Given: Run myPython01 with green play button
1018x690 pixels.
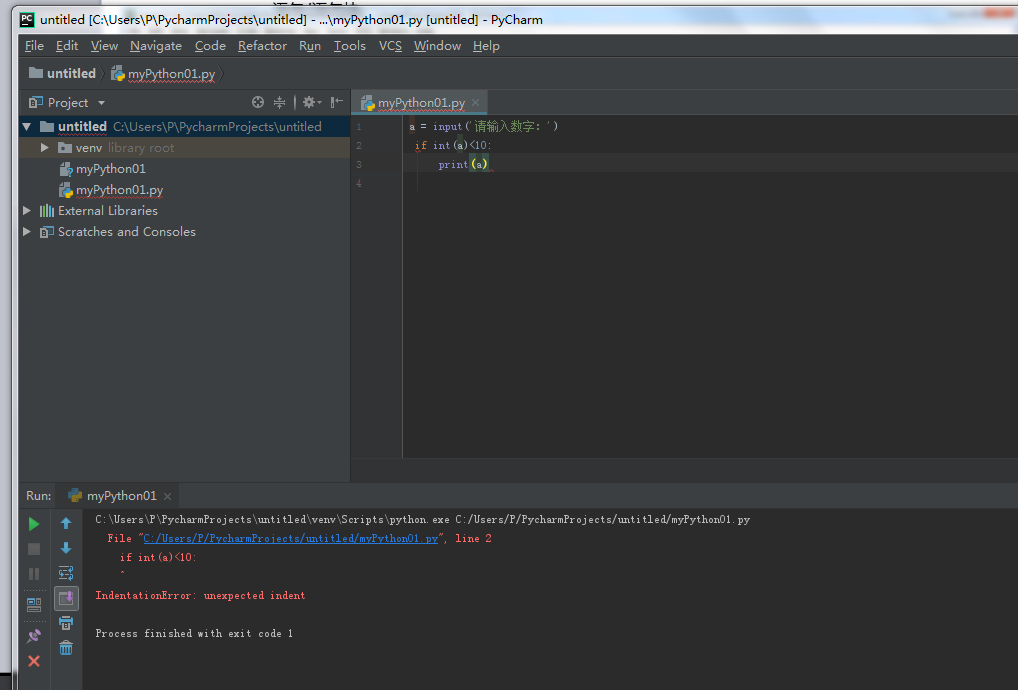Looking at the screenshot, I should point(34,524).
